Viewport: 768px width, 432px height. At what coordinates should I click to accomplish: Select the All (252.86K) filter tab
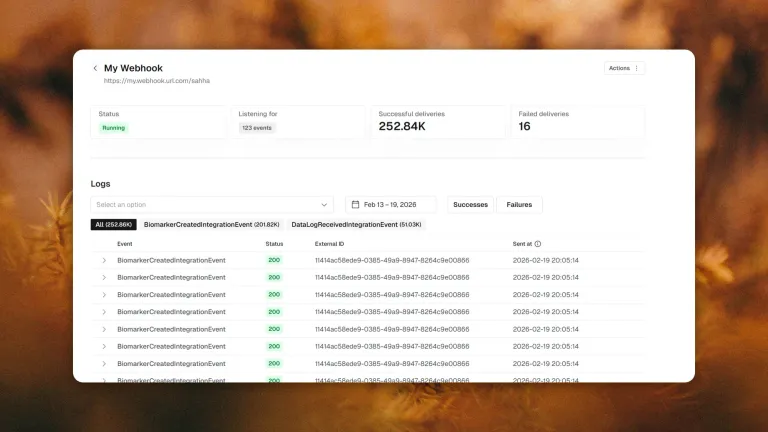(114, 224)
